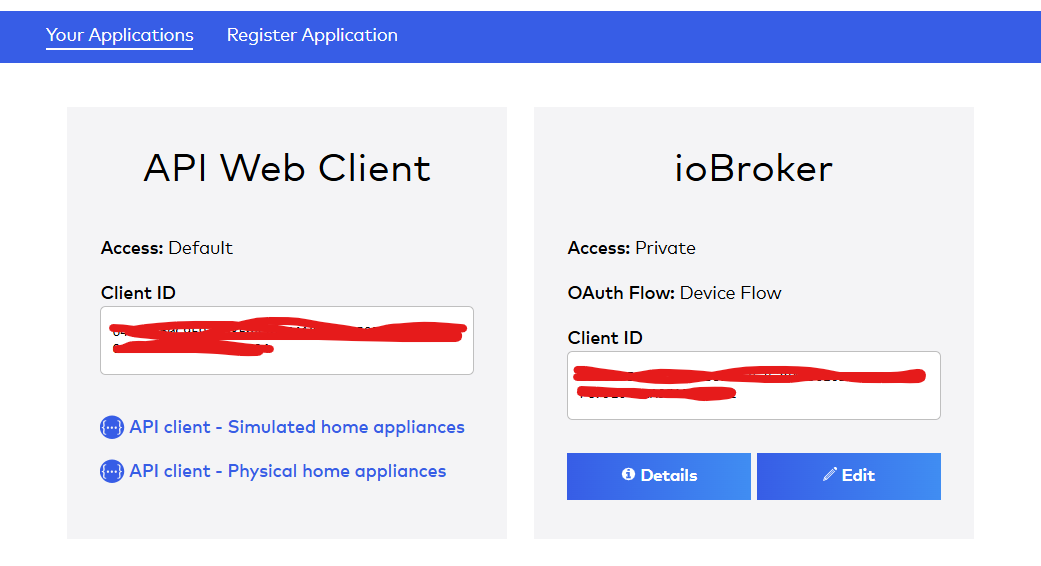Show Details for the ioBroker application
The width and height of the screenshot is (1041, 566).
[659, 476]
